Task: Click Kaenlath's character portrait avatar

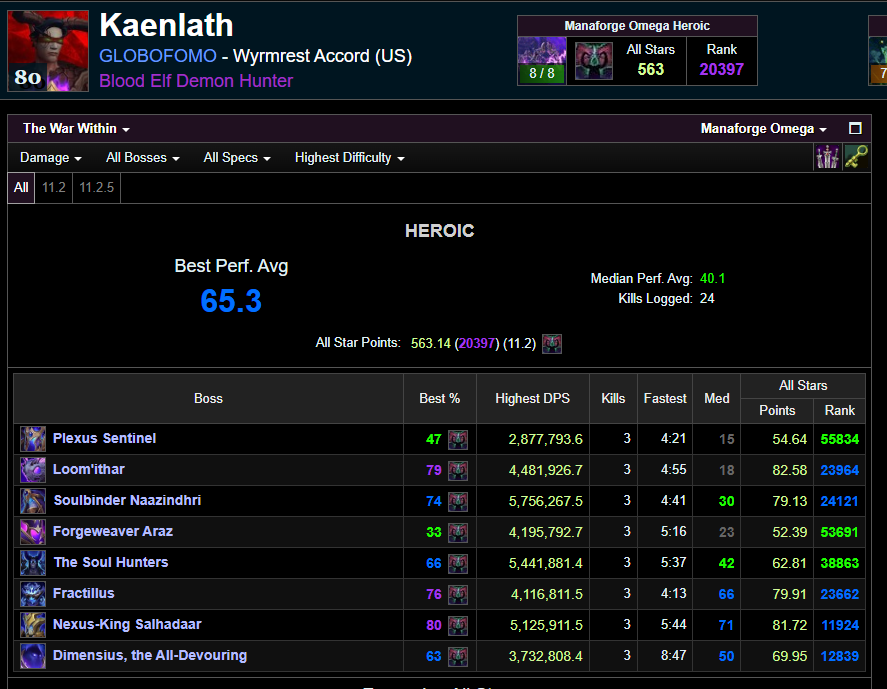Action: coord(48,51)
